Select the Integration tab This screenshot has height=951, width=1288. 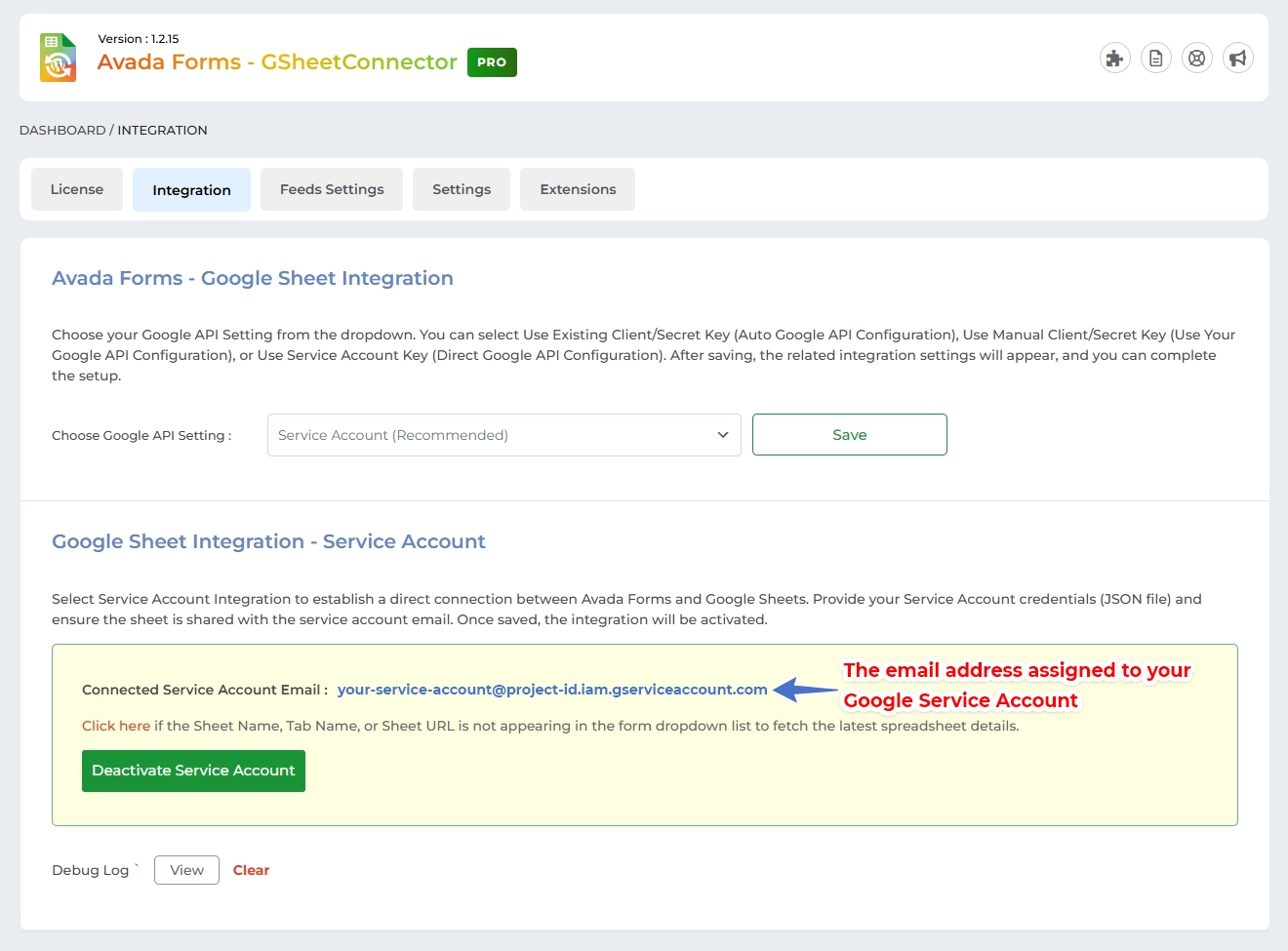(191, 190)
